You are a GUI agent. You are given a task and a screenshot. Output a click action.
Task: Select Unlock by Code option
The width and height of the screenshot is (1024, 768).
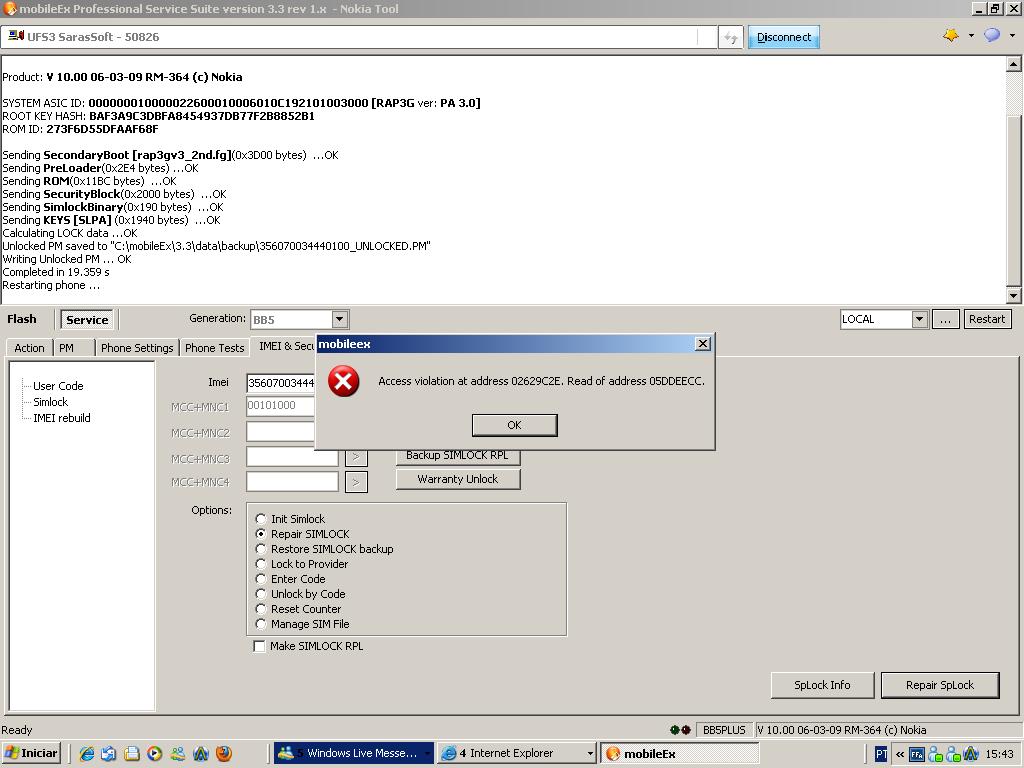(x=261, y=594)
